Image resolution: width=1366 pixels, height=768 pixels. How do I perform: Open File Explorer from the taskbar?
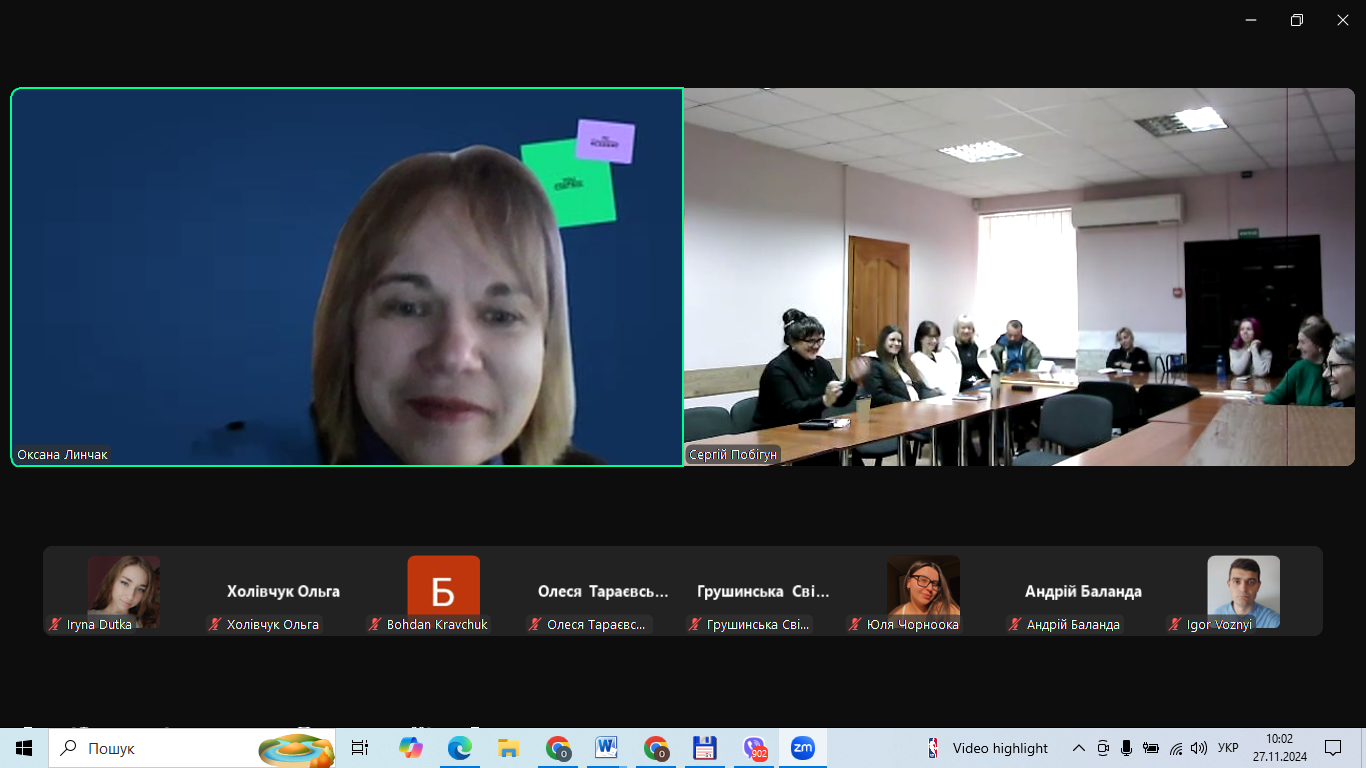508,748
